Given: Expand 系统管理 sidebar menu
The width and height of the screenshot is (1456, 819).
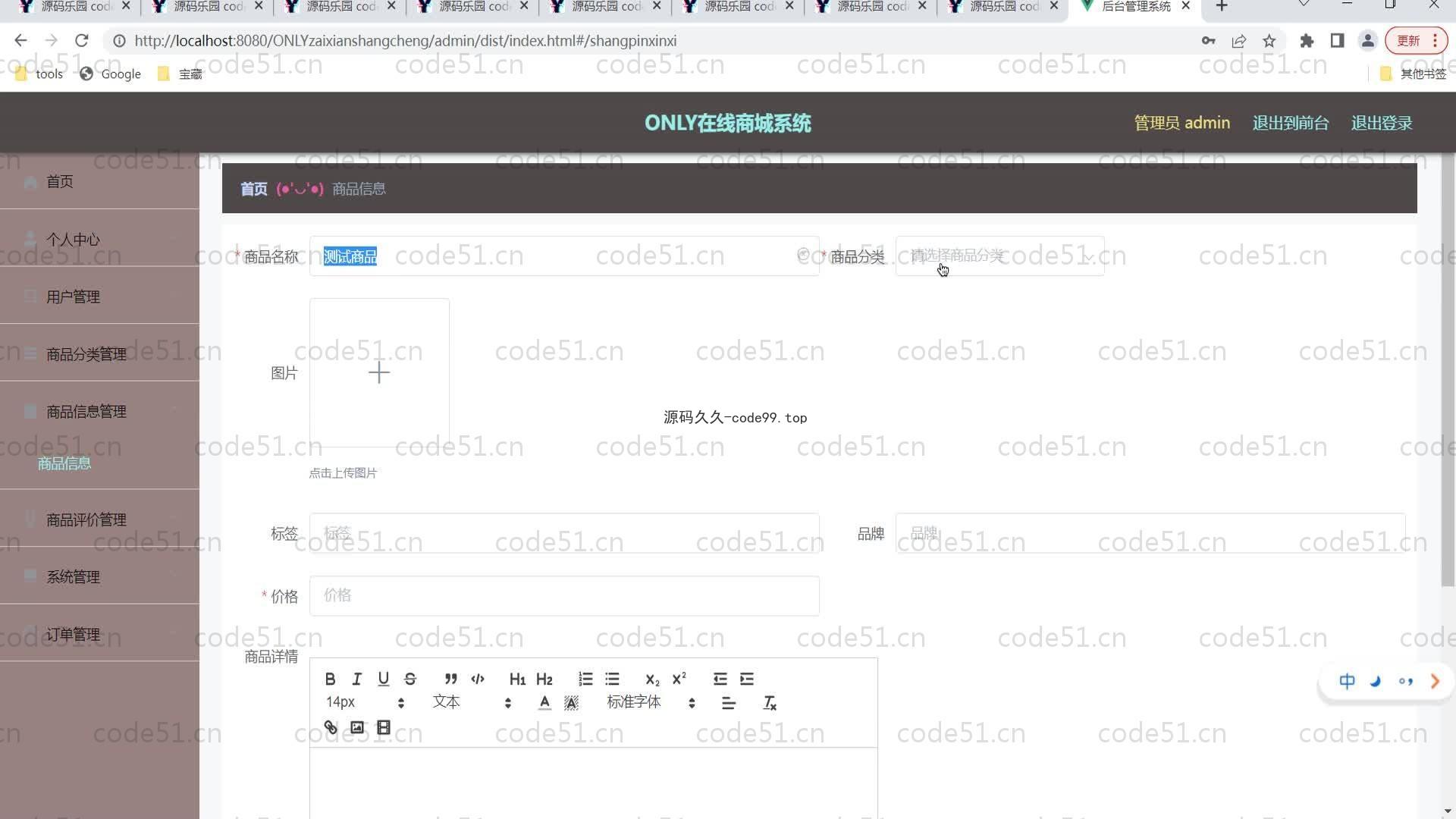Looking at the screenshot, I should [x=99, y=576].
